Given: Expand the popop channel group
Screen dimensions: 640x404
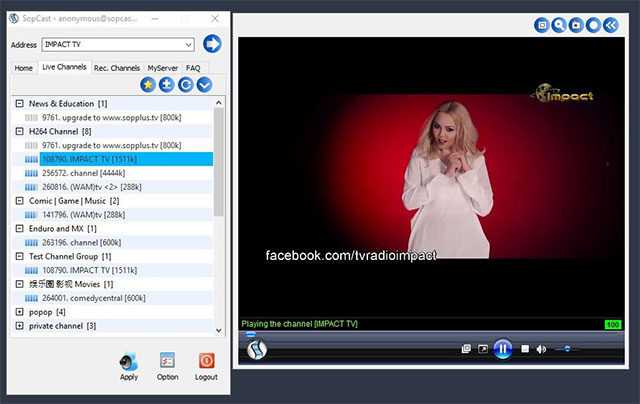Looking at the screenshot, I should [20, 312].
